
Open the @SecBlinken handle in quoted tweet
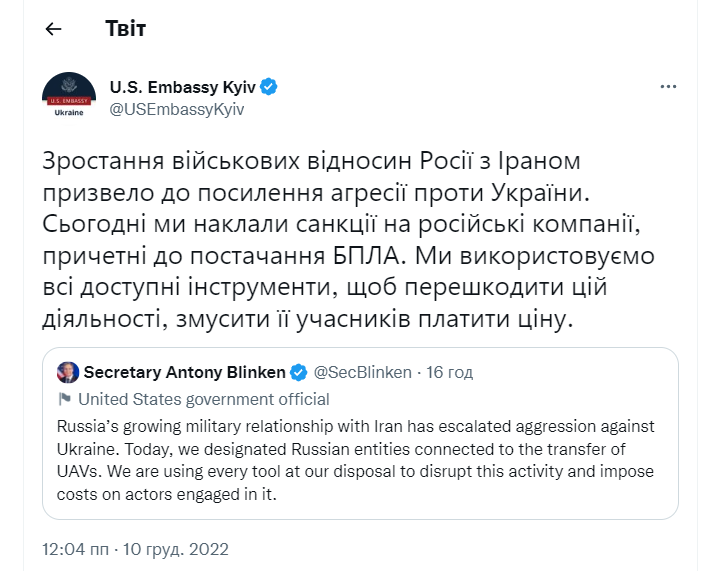(363, 372)
